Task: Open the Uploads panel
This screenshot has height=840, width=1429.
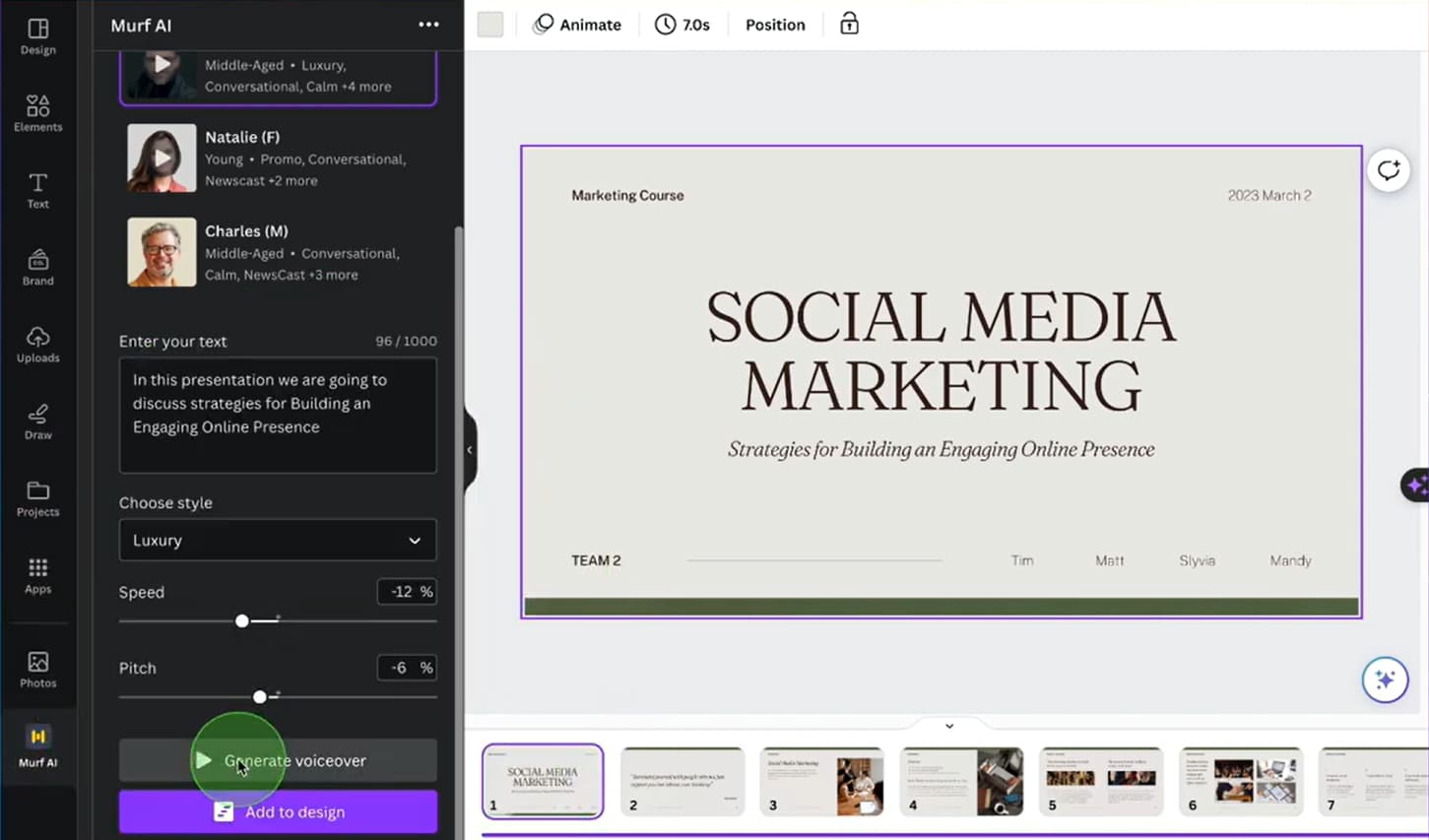Action: (x=37, y=344)
